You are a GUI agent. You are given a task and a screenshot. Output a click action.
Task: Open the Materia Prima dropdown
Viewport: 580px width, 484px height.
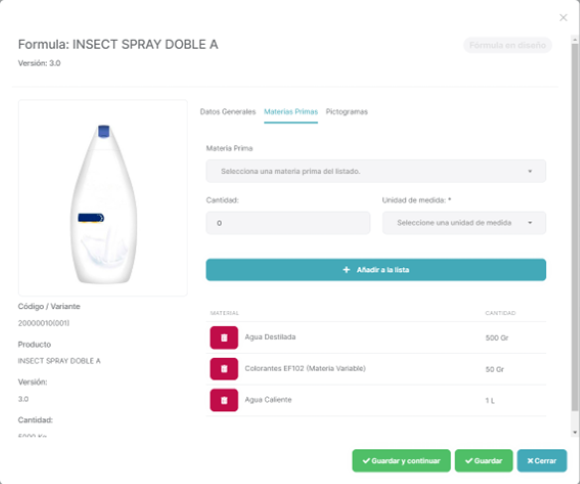click(376, 171)
